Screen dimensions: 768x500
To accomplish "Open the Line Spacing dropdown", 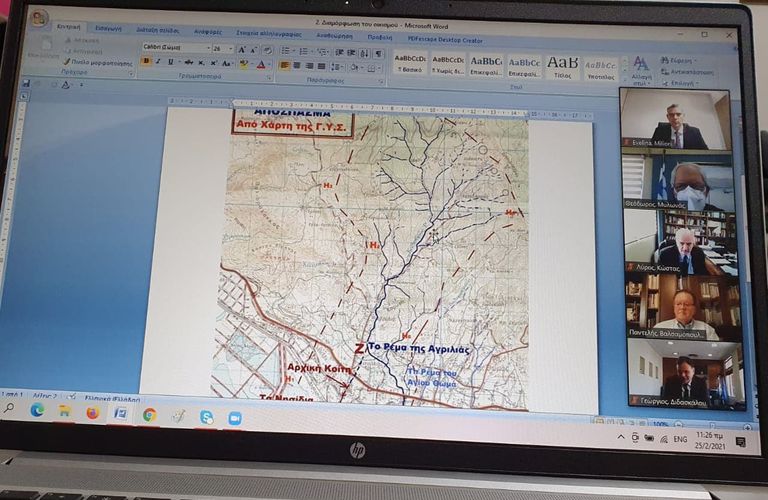I will [336, 67].
